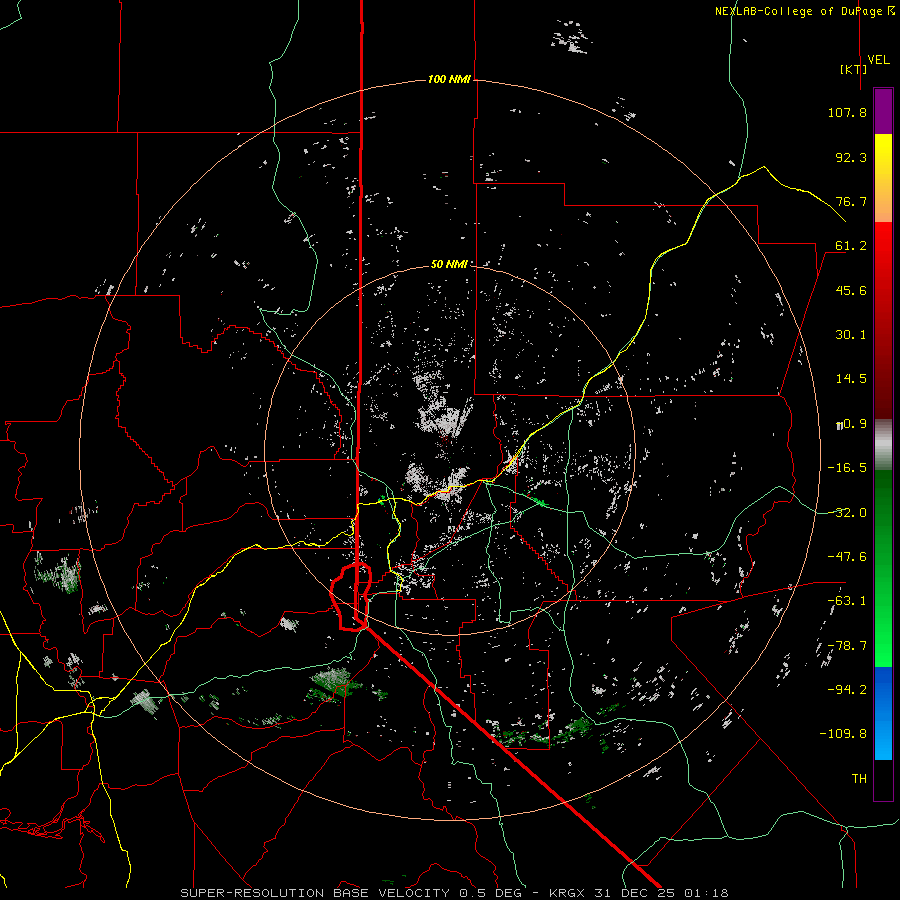The image size is (900, 900).
Task: Select the -109.8 scale value
Action: 843,734
